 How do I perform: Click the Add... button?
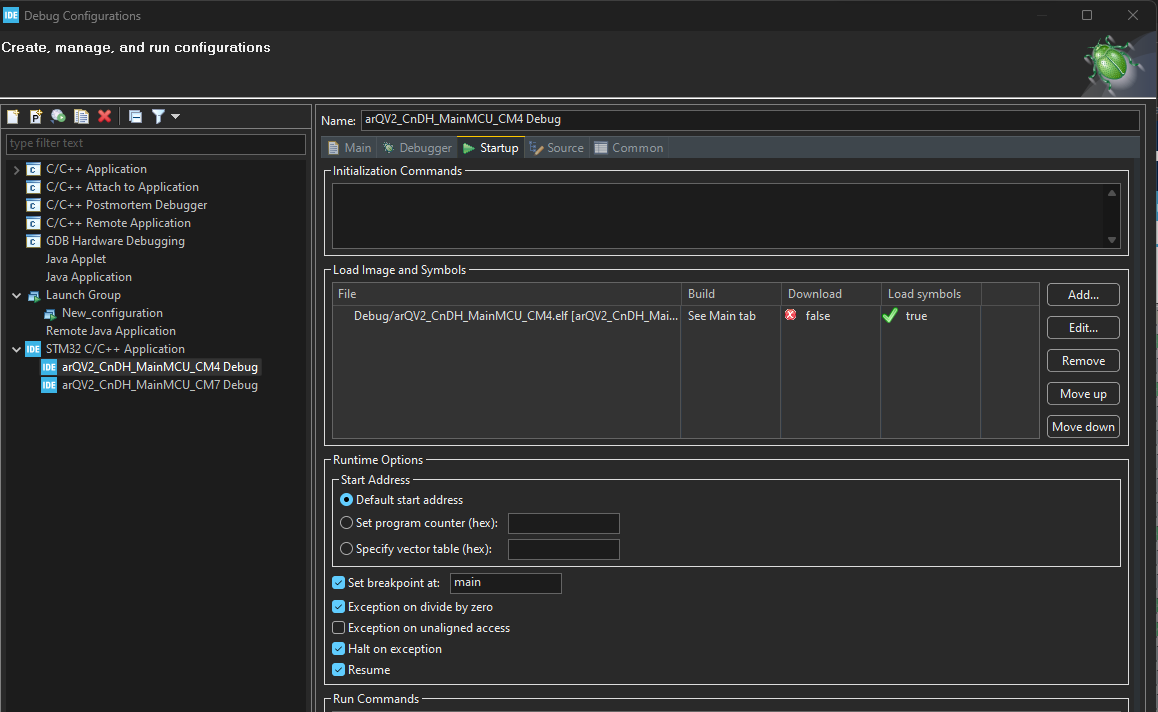pos(1083,295)
